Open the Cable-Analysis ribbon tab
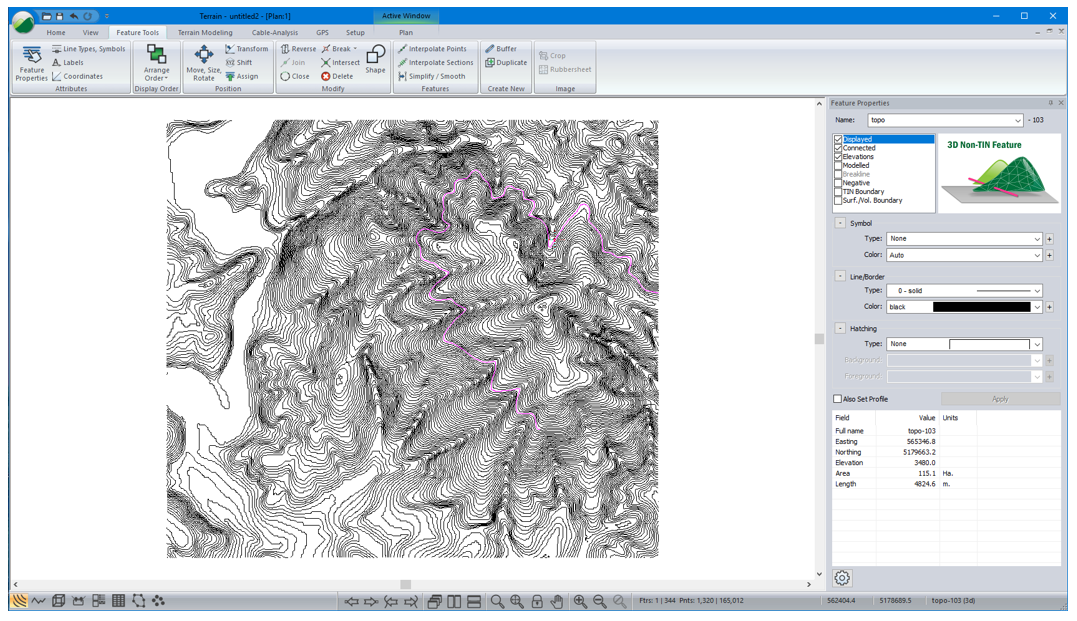The image size is (1077, 621). pyautogui.click(x=275, y=32)
